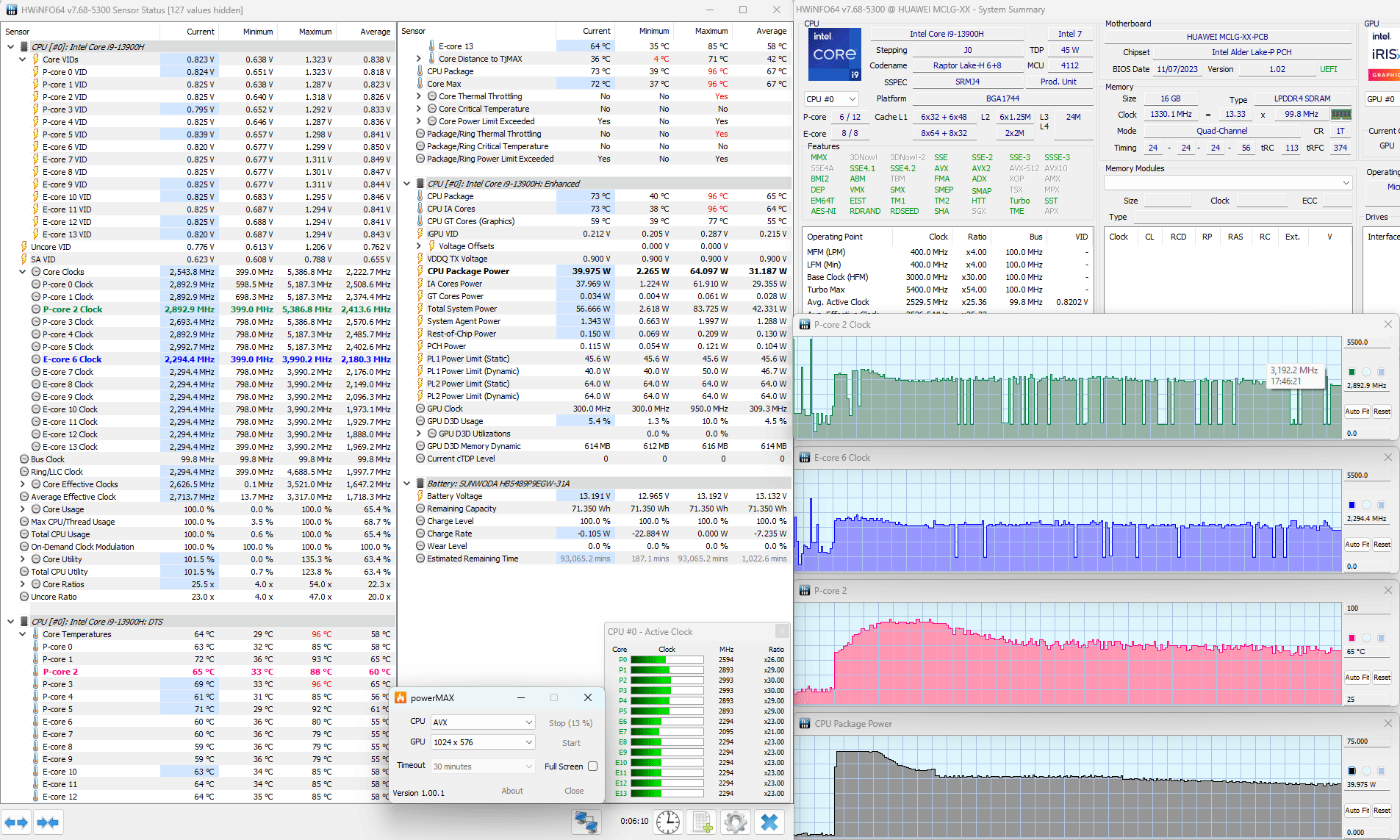Click the sensor icon beside Bus Clock

click(24, 459)
